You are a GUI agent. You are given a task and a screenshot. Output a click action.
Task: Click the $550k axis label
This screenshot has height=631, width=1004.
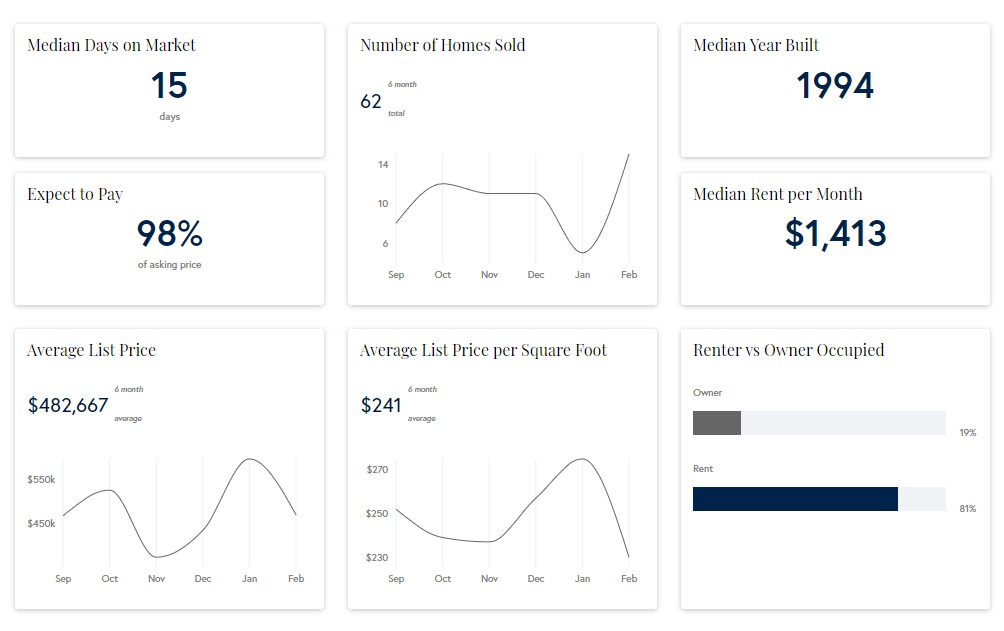tap(41, 480)
